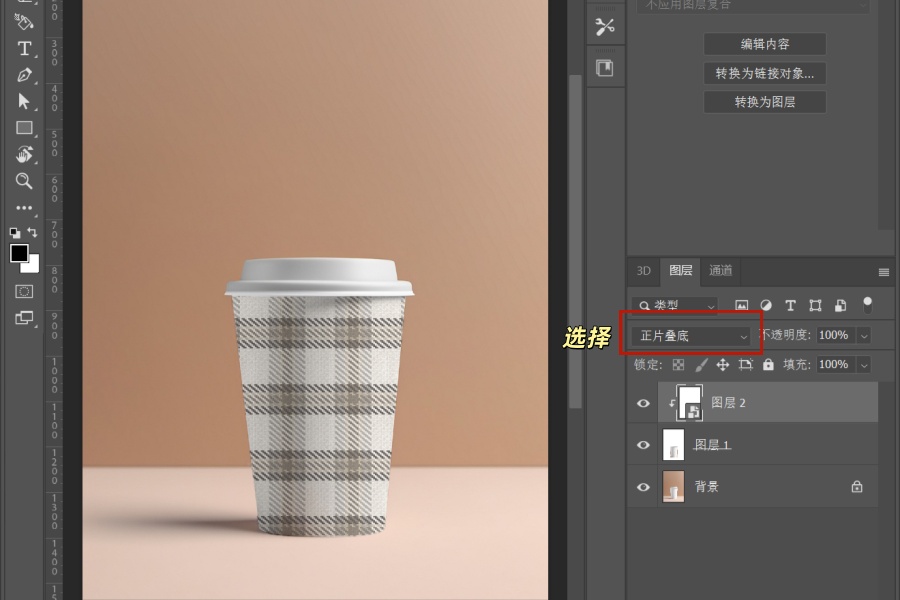Toggle layer filtering on or off
The width and height of the screenshot is (900, 600).
pyautogui.click(x=867, y=305)
